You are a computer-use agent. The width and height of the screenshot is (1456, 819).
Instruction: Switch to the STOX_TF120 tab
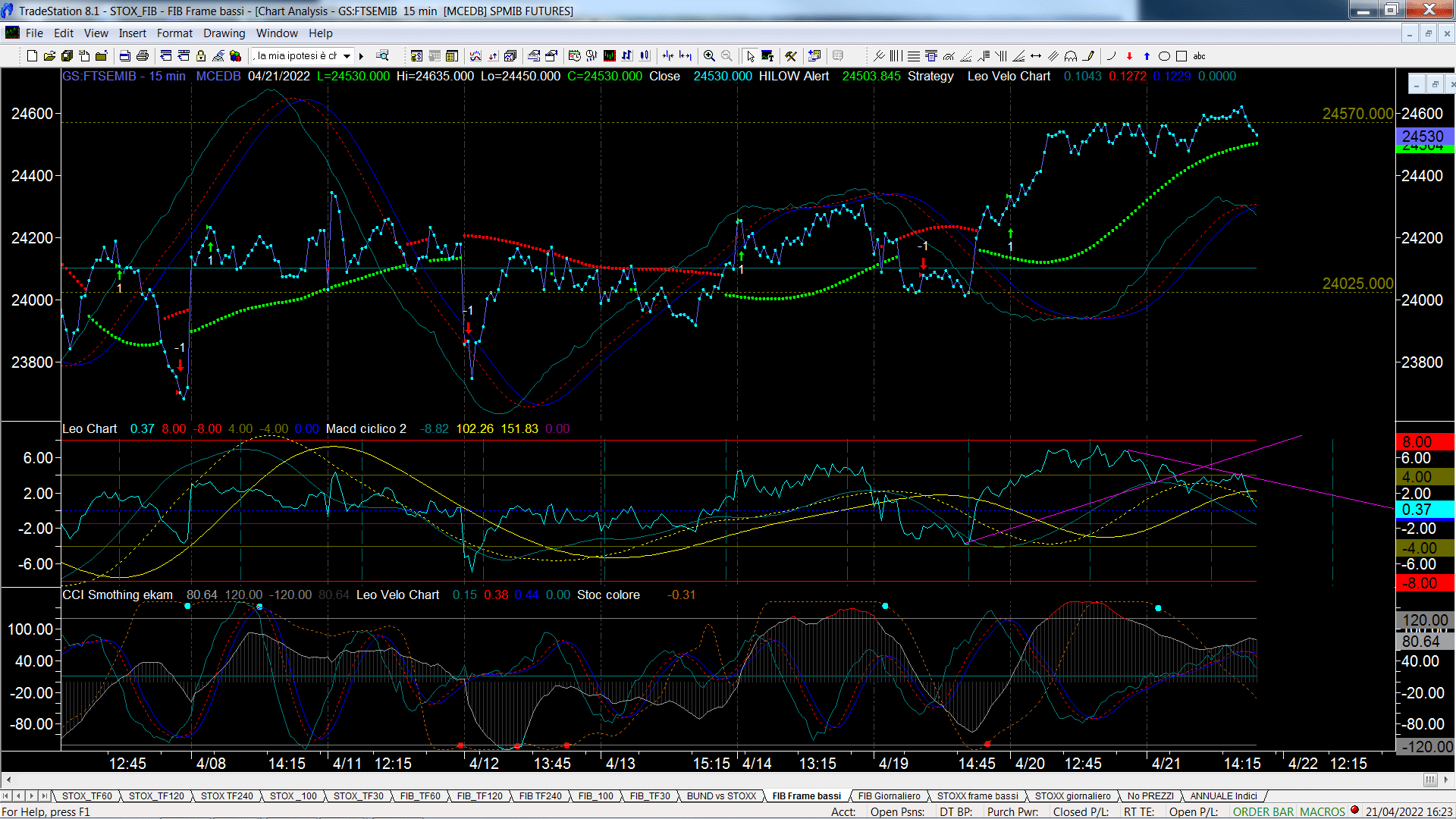[x=156, y=795]
